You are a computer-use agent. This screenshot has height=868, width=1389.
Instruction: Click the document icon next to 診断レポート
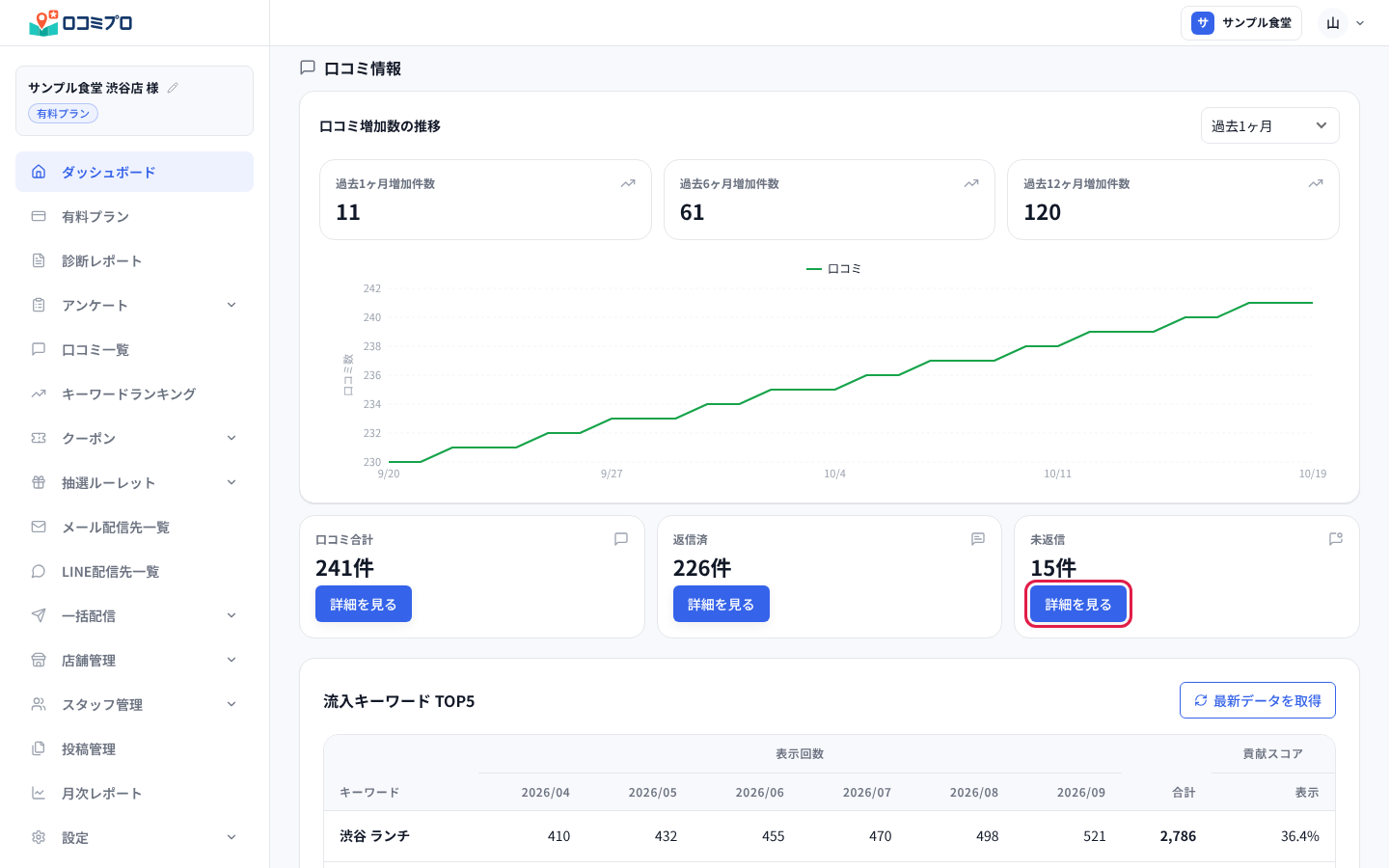click(39, 260)
